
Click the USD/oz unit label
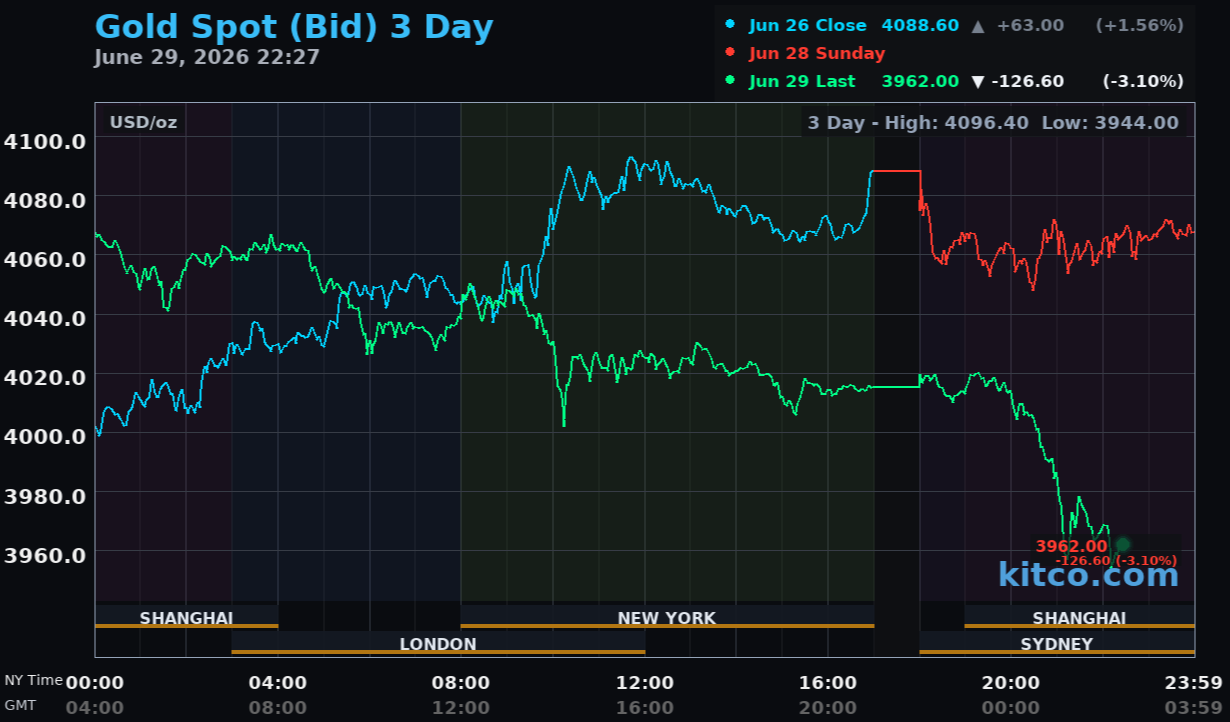click(x=143, y=122)
